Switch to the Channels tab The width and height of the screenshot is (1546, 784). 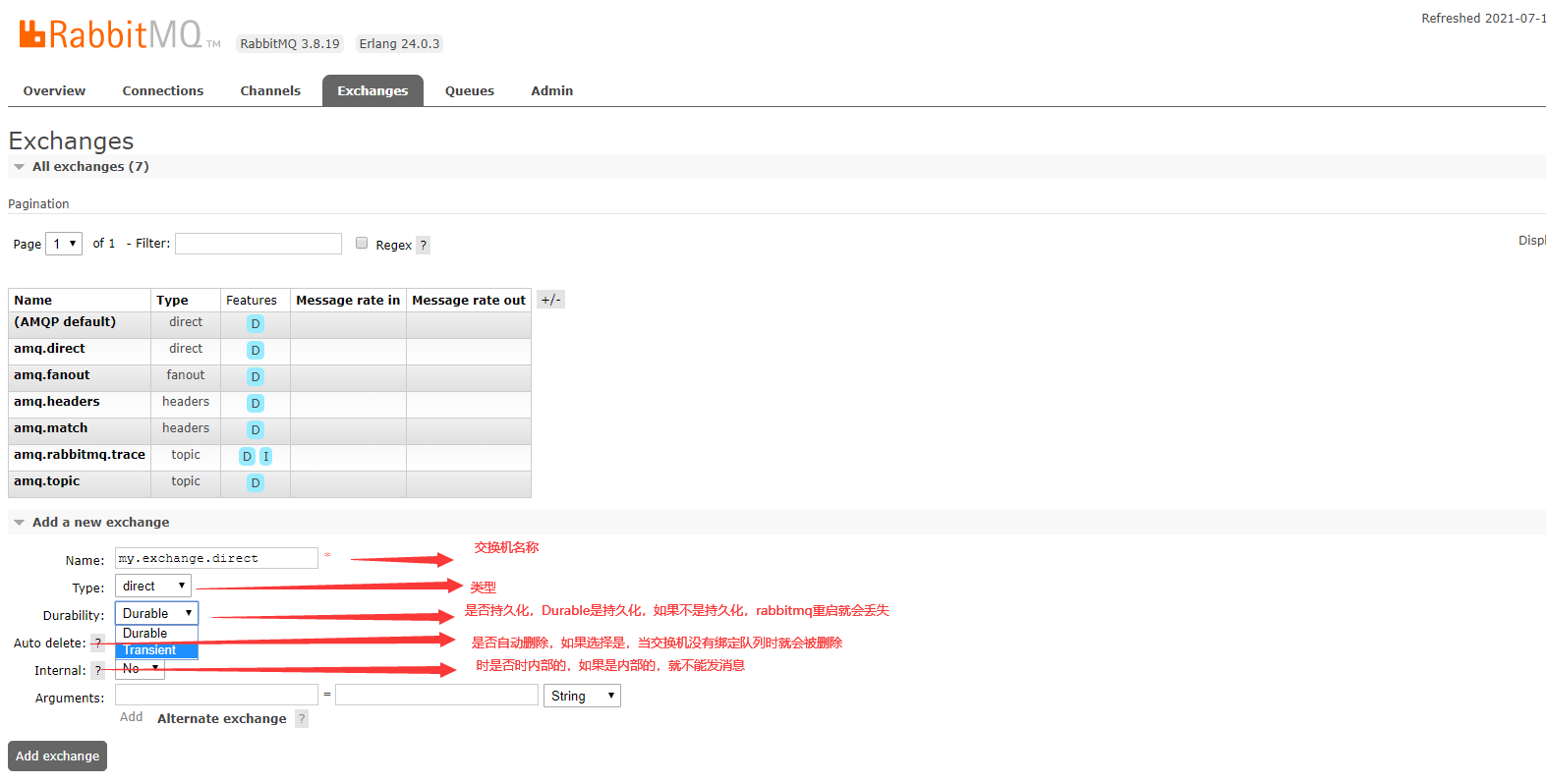(270, 90)
